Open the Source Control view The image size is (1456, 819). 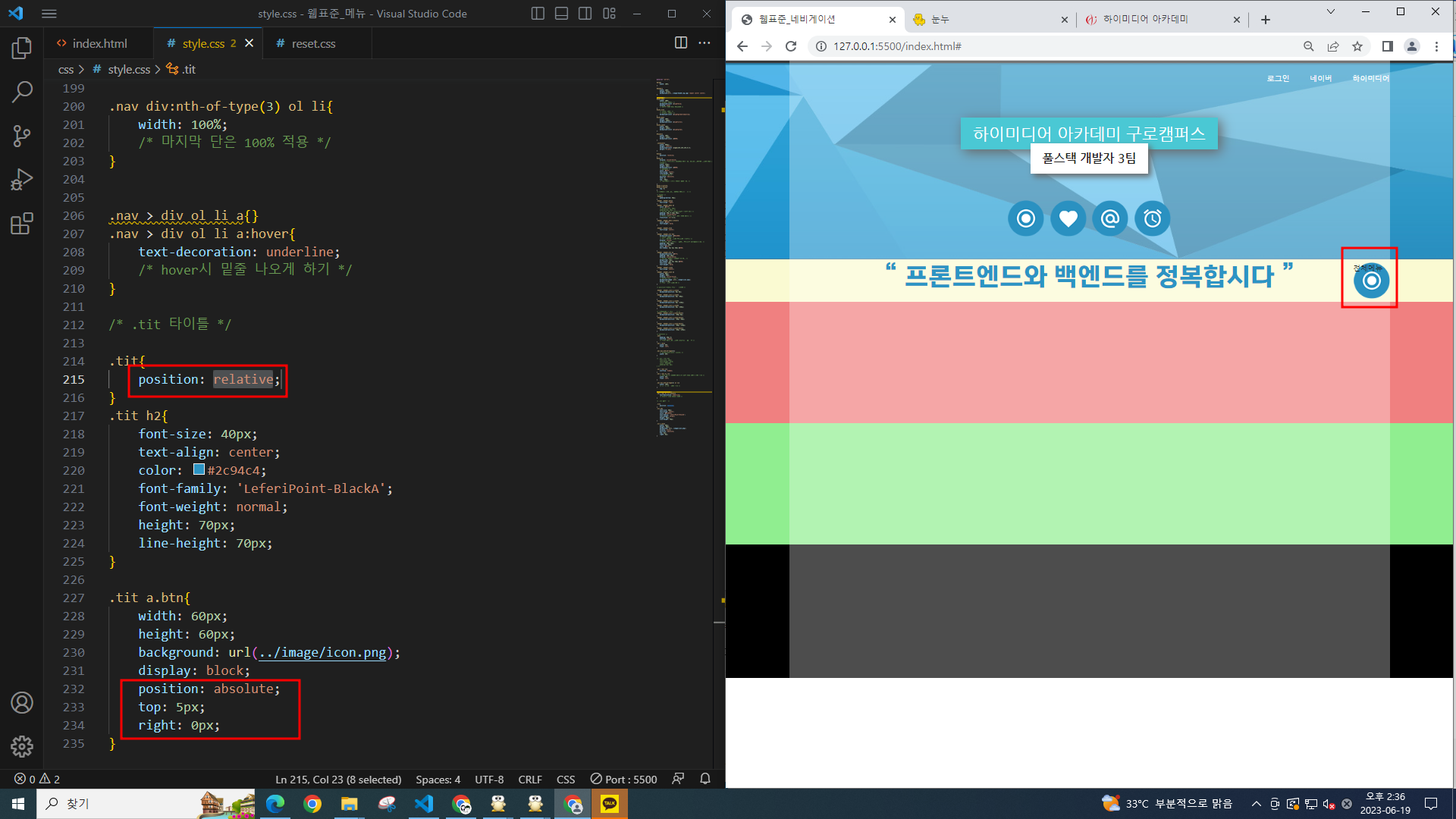click(22, 136)
